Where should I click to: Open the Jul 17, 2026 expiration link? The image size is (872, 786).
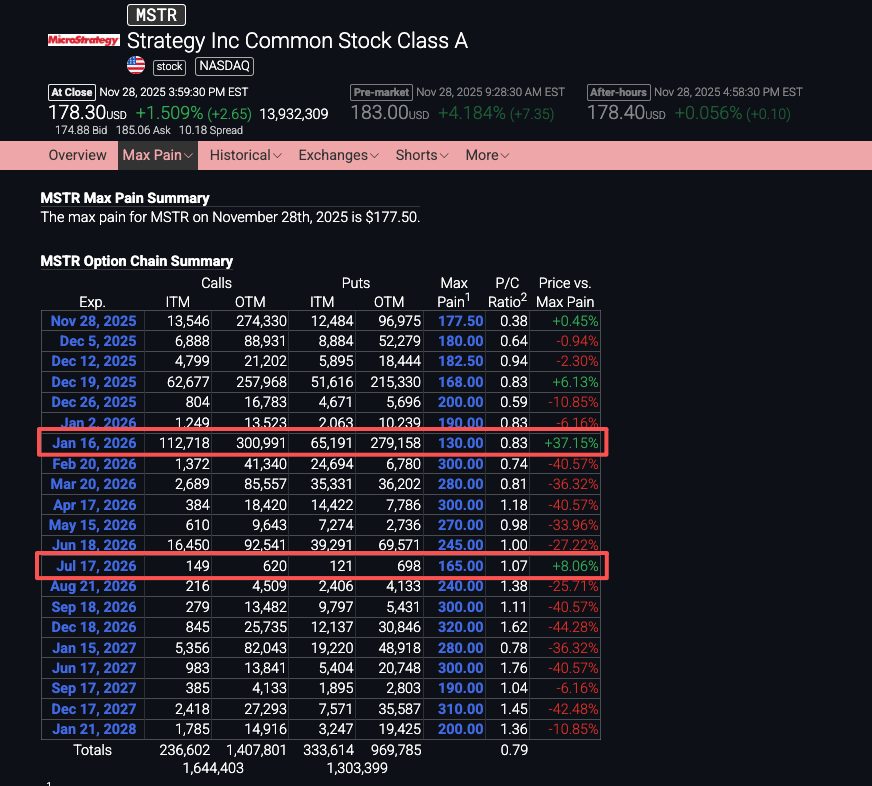coord(96,566)
